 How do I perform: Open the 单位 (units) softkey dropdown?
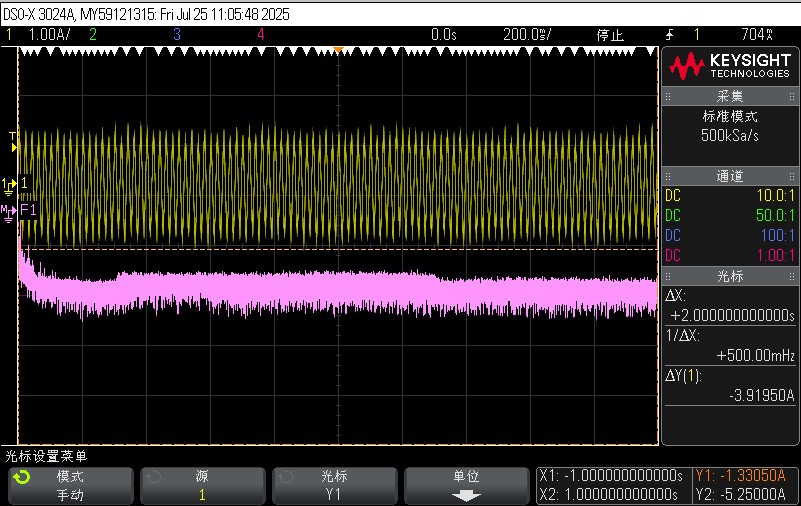[466, 486]
